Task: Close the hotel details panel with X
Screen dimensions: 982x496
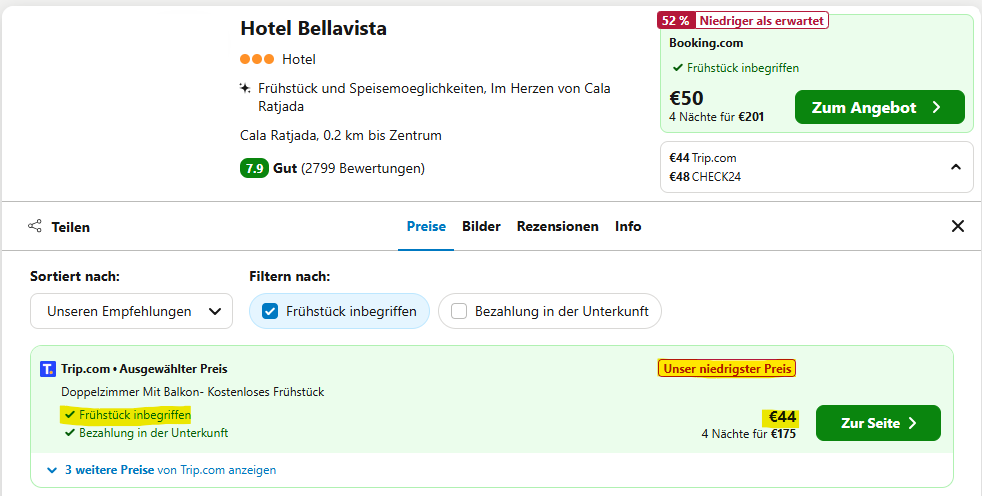Action: click(958, 226)
